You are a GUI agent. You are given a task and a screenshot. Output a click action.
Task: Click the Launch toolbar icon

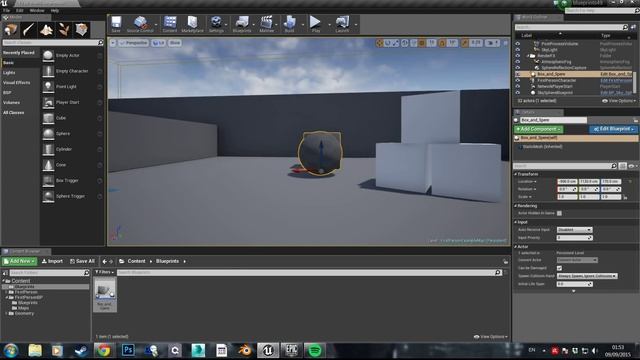(x=342, y=24)
